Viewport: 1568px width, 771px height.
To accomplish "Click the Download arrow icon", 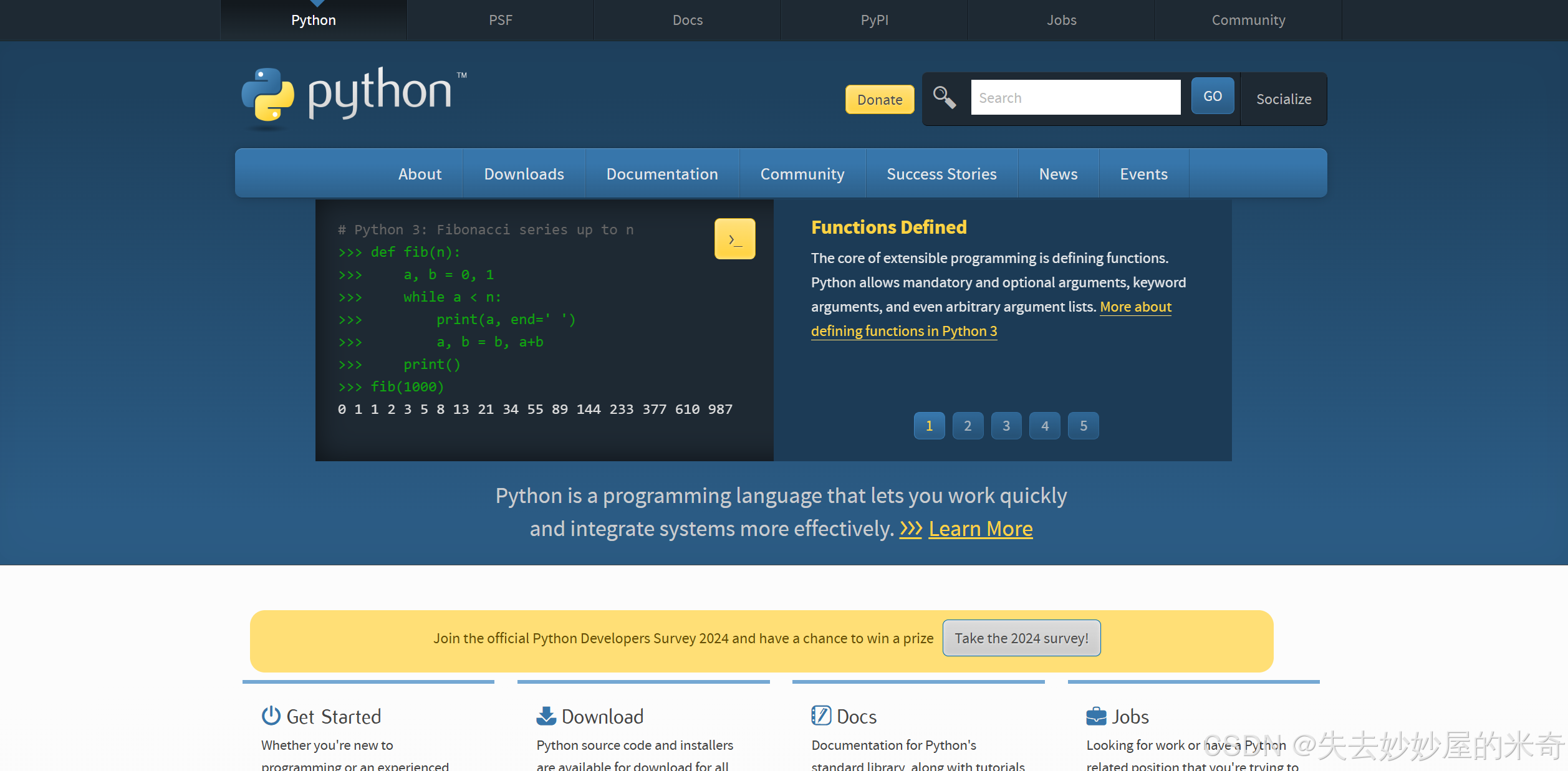I will [546, 716].
